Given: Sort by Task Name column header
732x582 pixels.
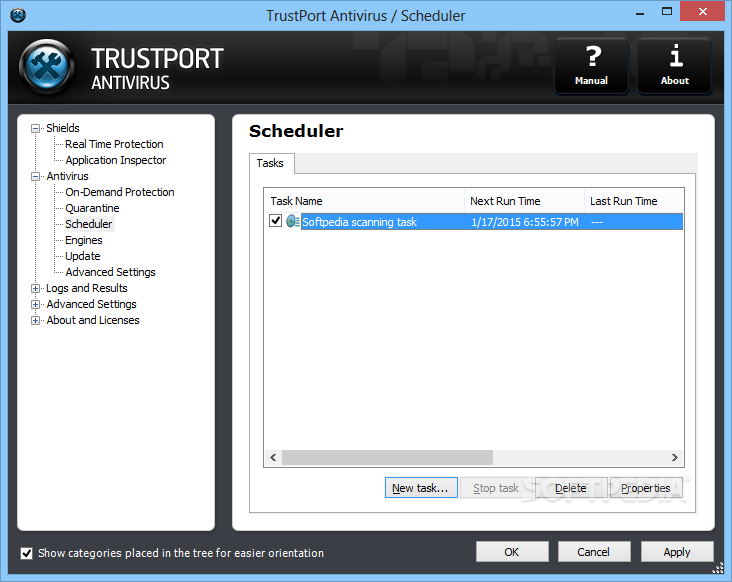Looking at the screenshot, I should (x=364, y=201).
